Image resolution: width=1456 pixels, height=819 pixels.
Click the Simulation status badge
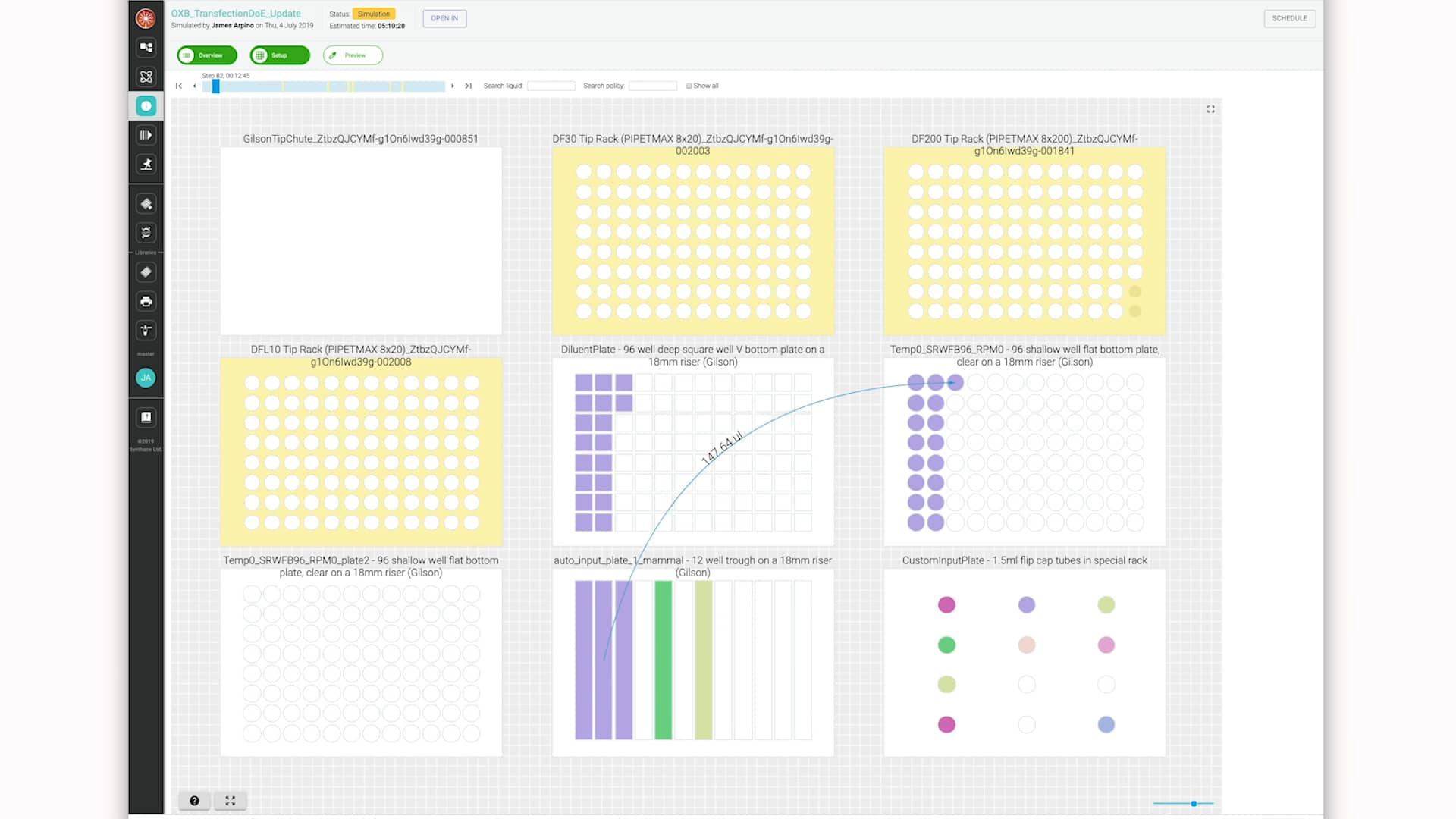(374, 14)
